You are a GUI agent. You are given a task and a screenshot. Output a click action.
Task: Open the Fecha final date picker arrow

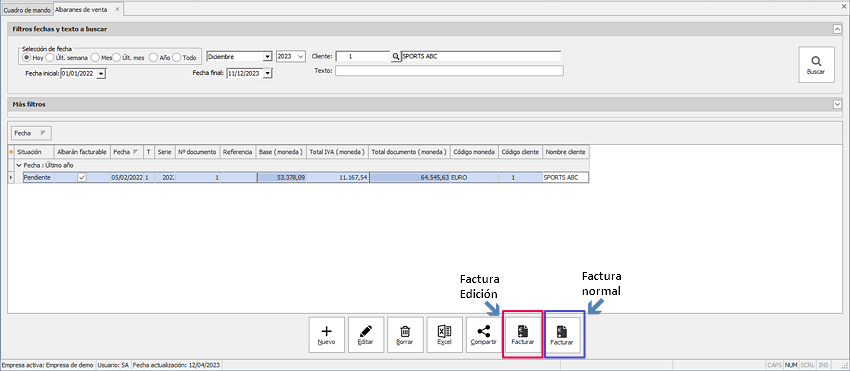coord(267,74)
